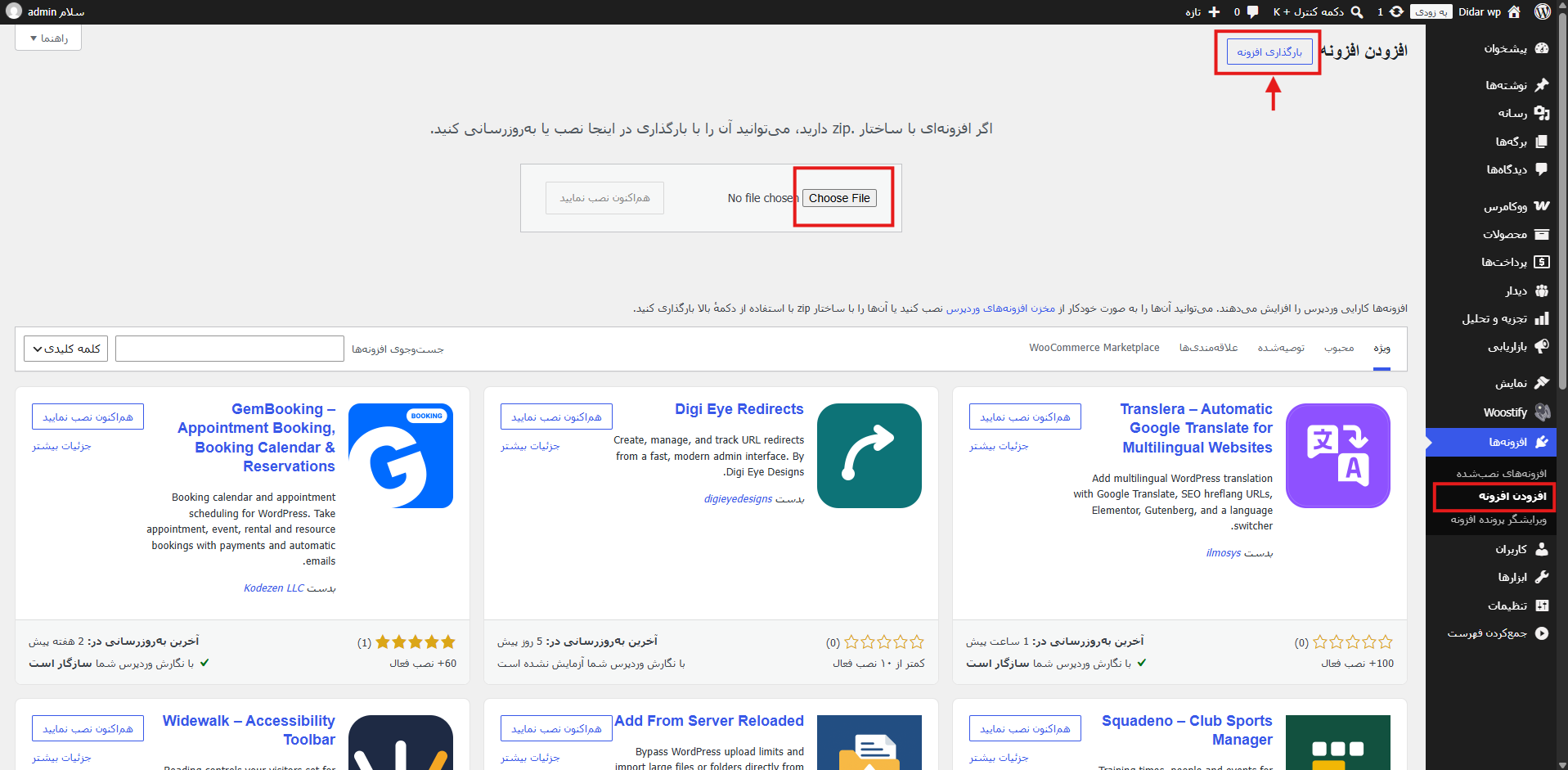Viewport: 1568px width, 770px height.
Task: Click the Appearance (نمایش) brush icon
Action: 1542,383
